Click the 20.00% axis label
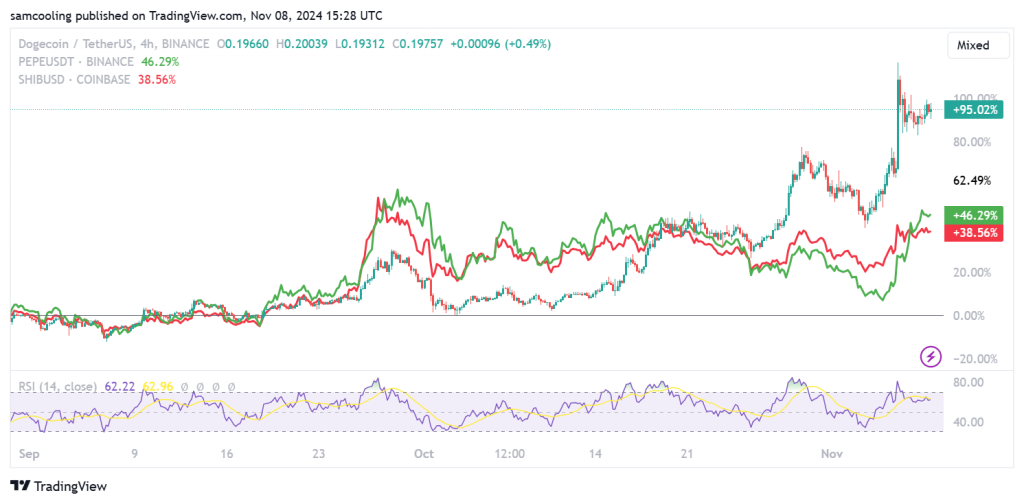Image resolution: width=1024 pixels, height=504 pixels. pyautogui.click(x=972, y=272)
